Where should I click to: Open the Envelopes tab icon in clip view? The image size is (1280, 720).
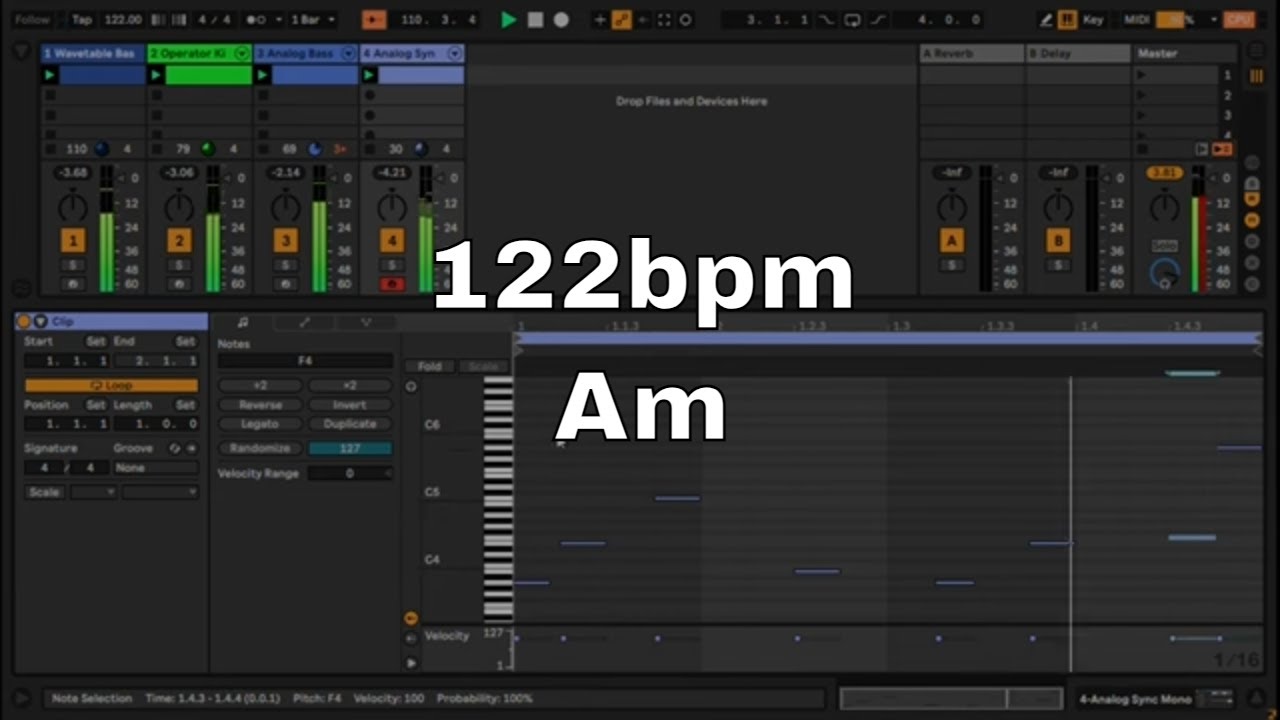pos(304,322)
